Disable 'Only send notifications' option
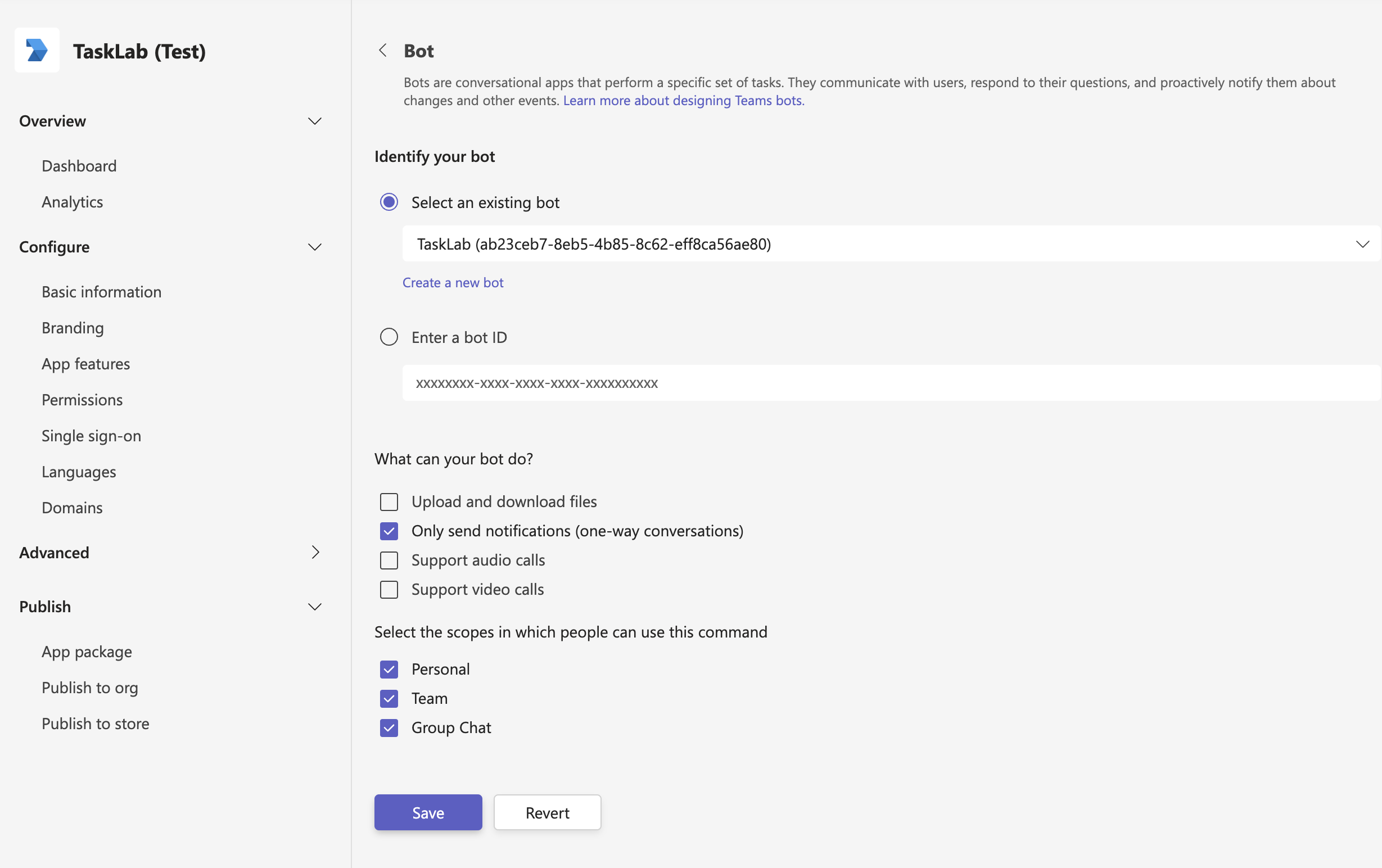Image resolution: width=1382 pixels, height=868 pixels. coord(389,531)
